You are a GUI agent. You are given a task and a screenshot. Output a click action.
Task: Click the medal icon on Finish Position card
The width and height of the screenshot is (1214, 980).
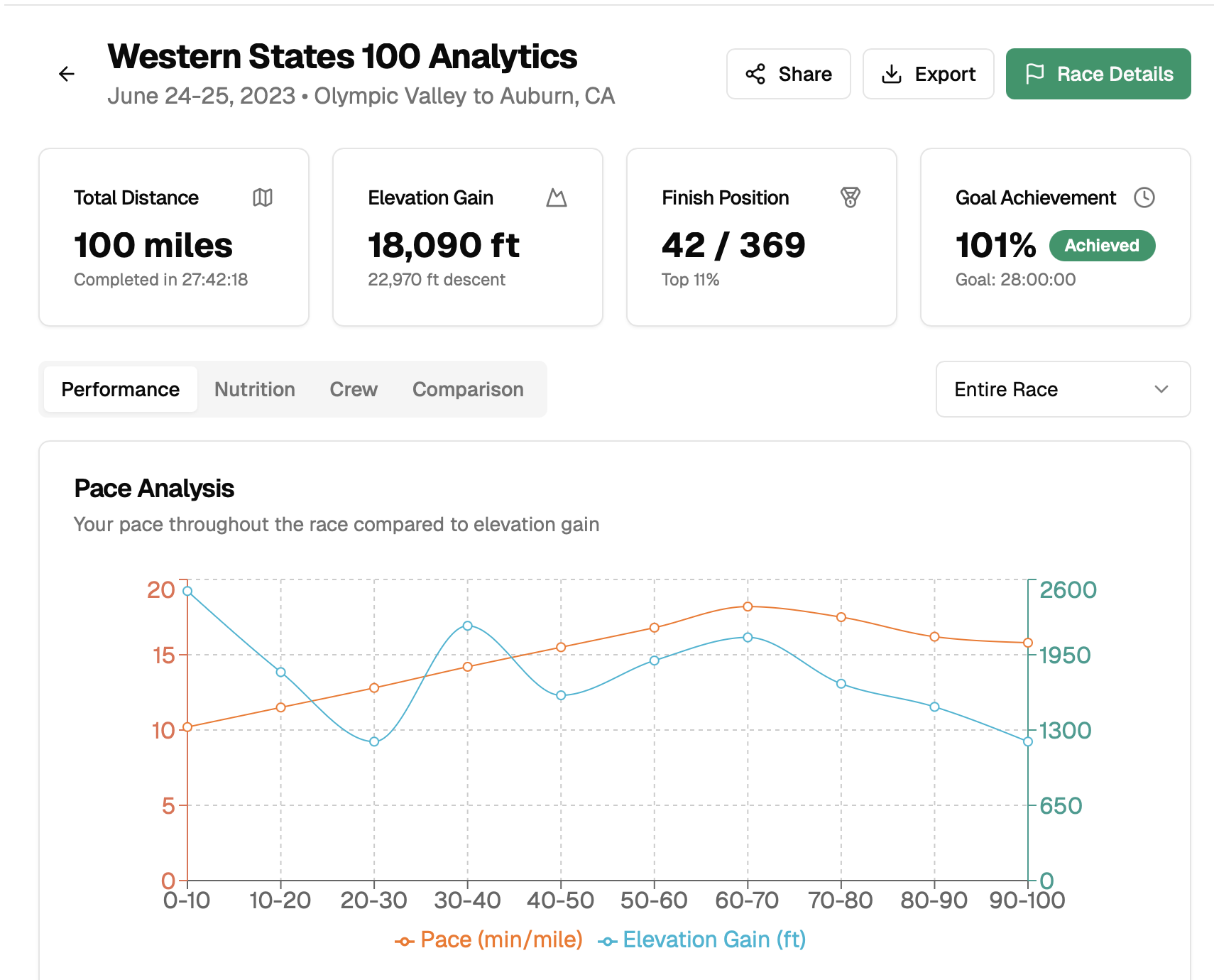coord(851,197)
